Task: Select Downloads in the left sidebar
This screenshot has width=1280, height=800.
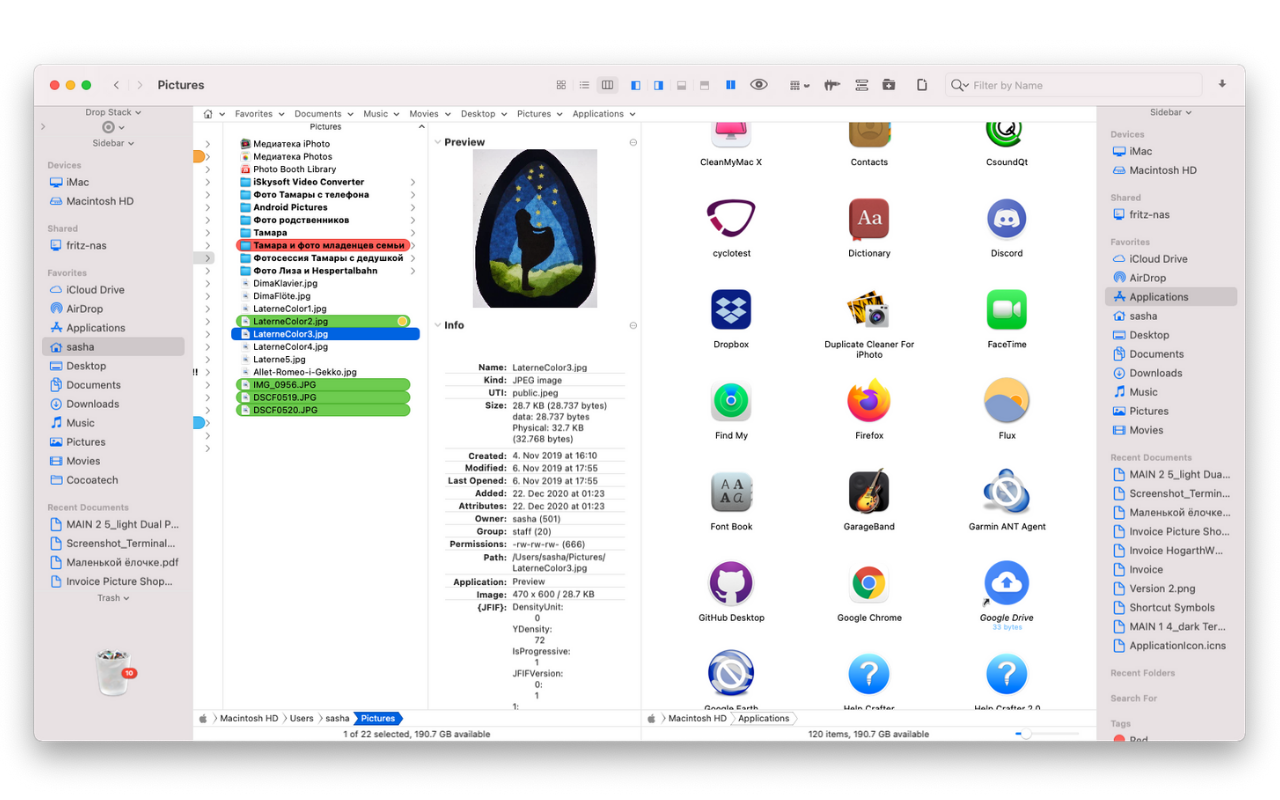Action: [92, 404]
